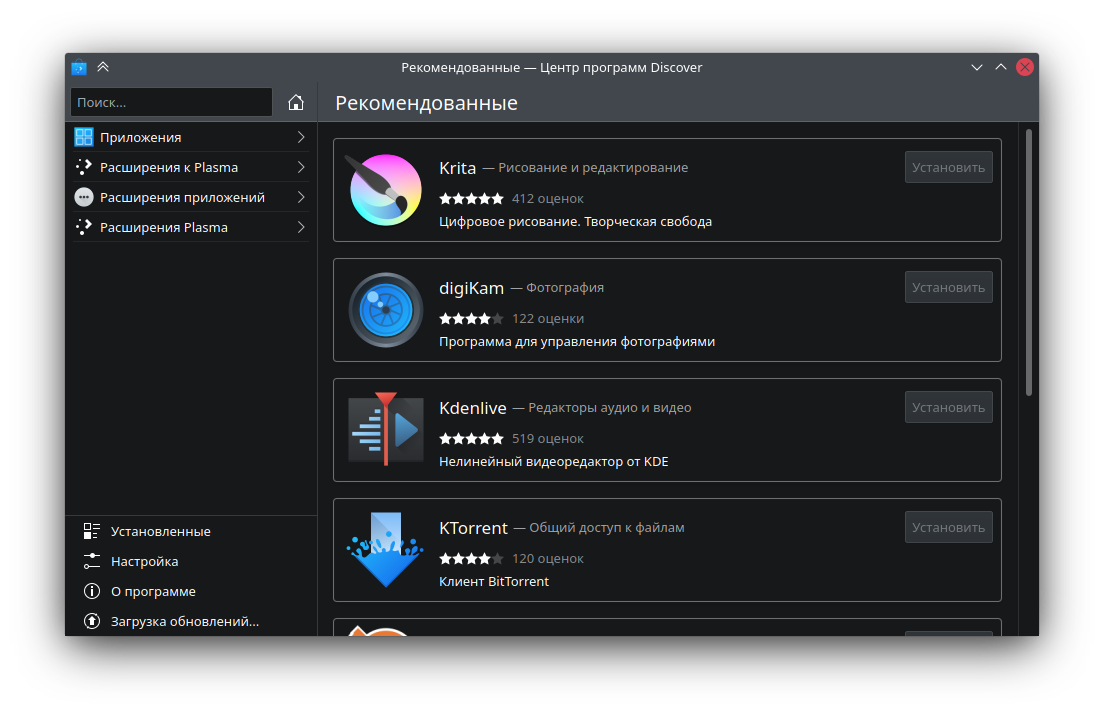The image size is (1104, 713).
Task: Click 'Рисование и редактирование' category label
Action: (593, 168)
